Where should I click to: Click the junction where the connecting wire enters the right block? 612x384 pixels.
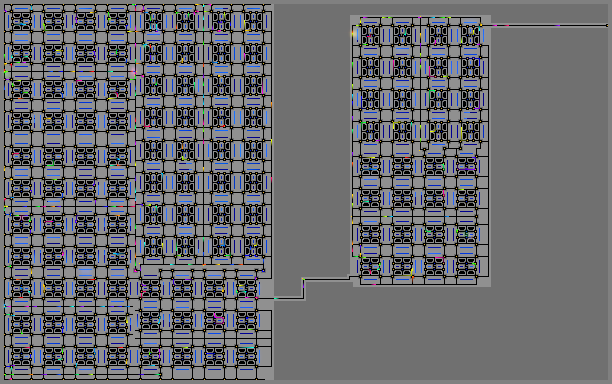click(350, 277)
